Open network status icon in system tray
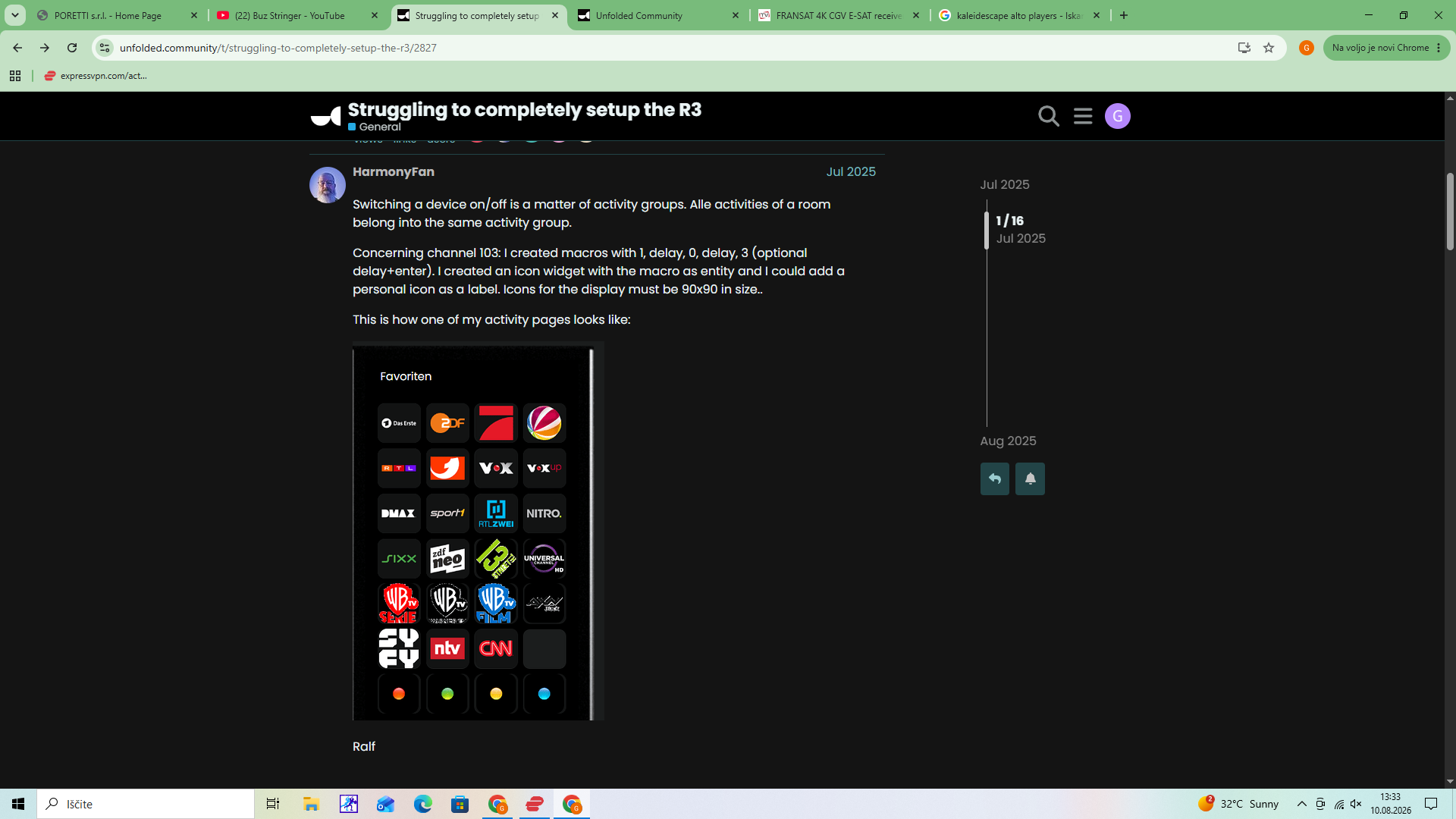 [1338, 804]
